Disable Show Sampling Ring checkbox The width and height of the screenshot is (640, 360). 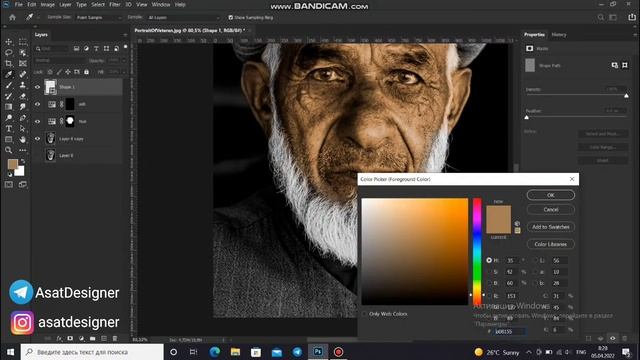231,18
